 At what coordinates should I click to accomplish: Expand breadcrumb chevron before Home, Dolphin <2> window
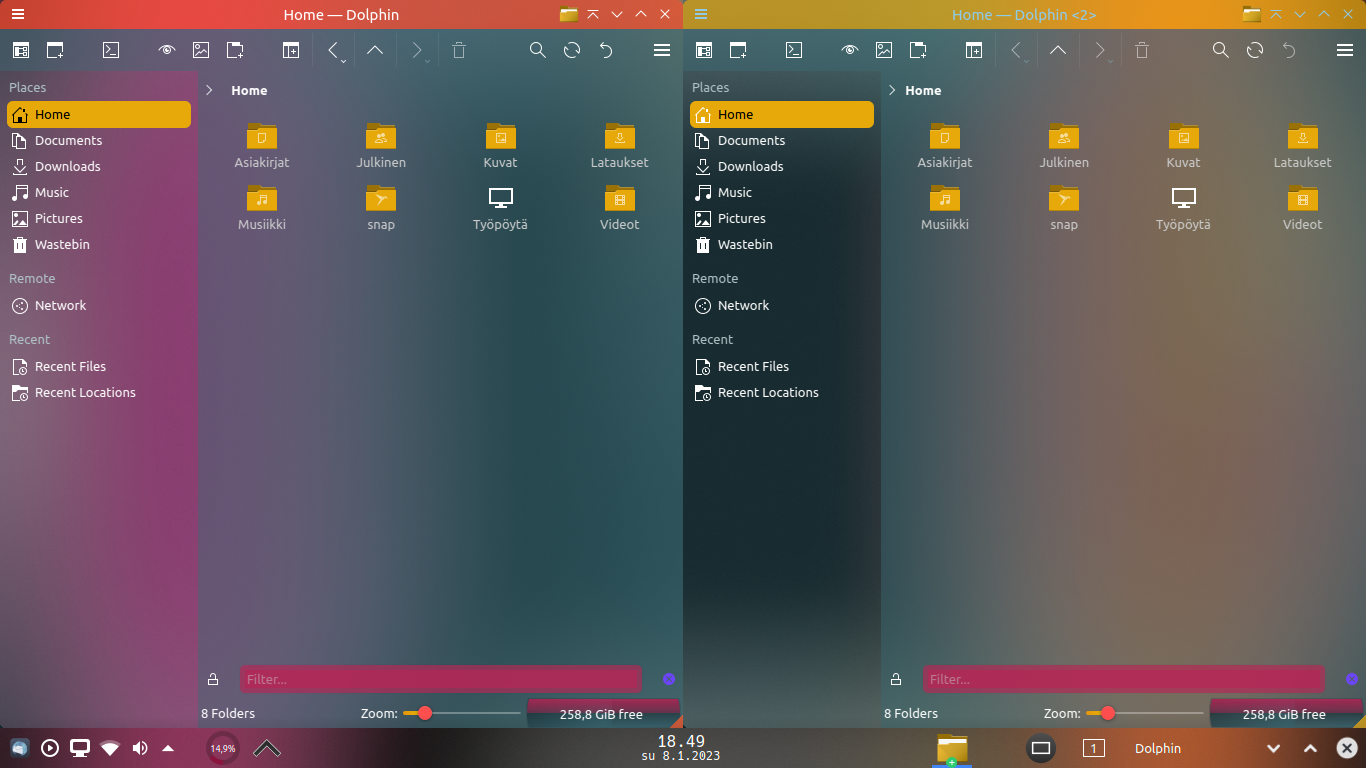pyautogui.click(x=892, y=90)
